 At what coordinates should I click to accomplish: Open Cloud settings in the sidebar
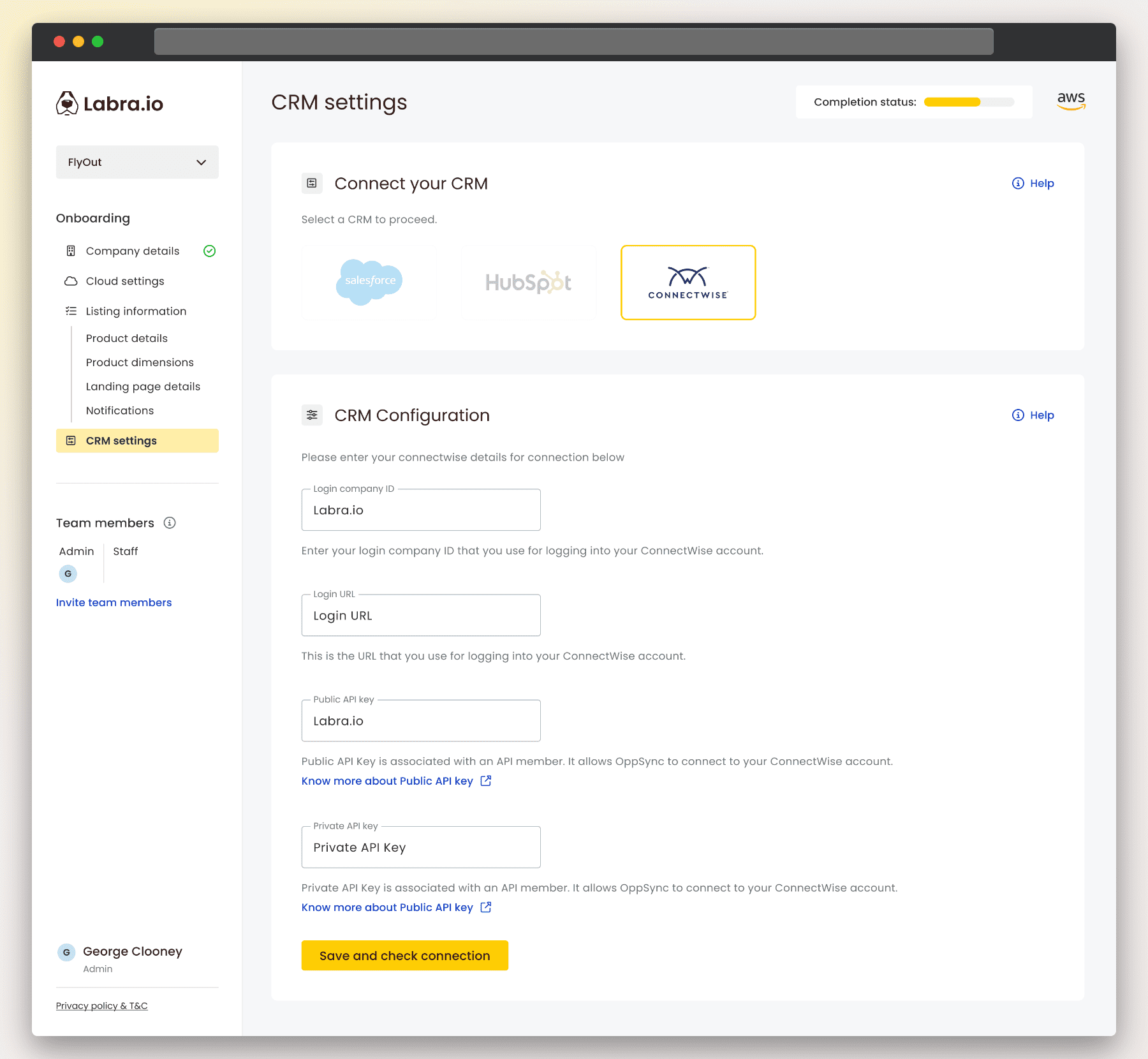(125, 281)
